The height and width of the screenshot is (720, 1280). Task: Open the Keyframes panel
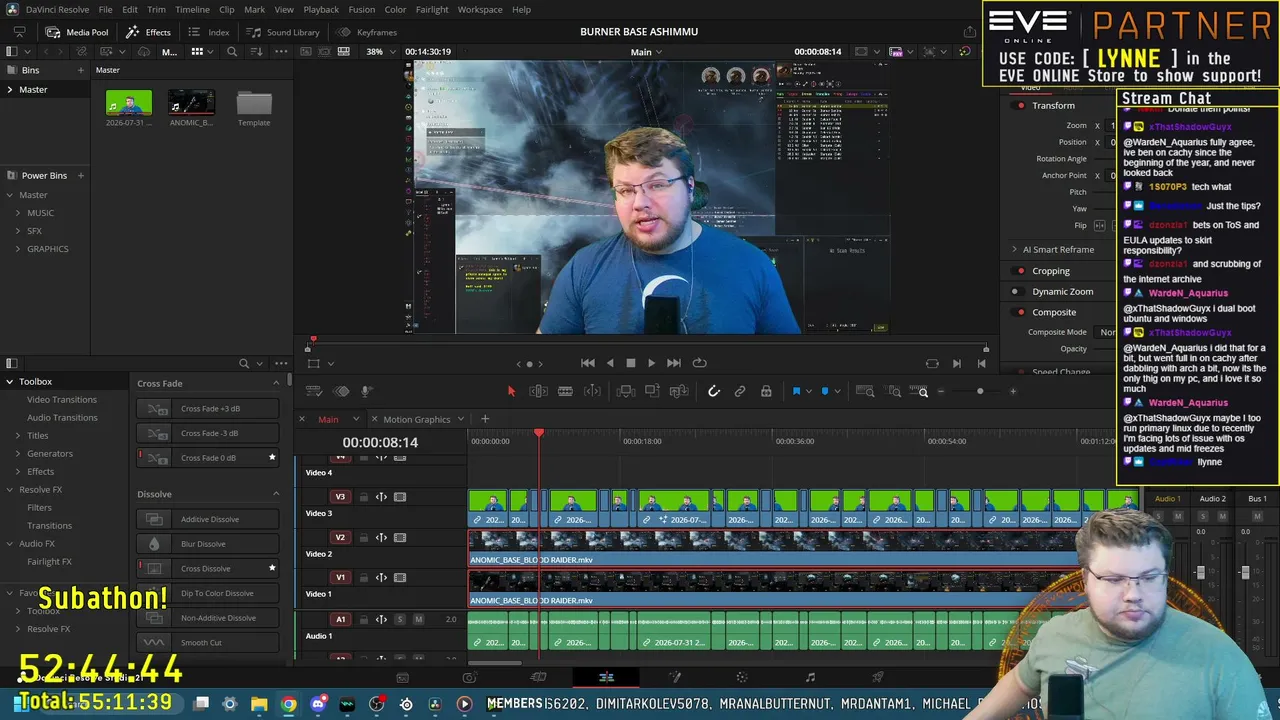tap(367, 32)
